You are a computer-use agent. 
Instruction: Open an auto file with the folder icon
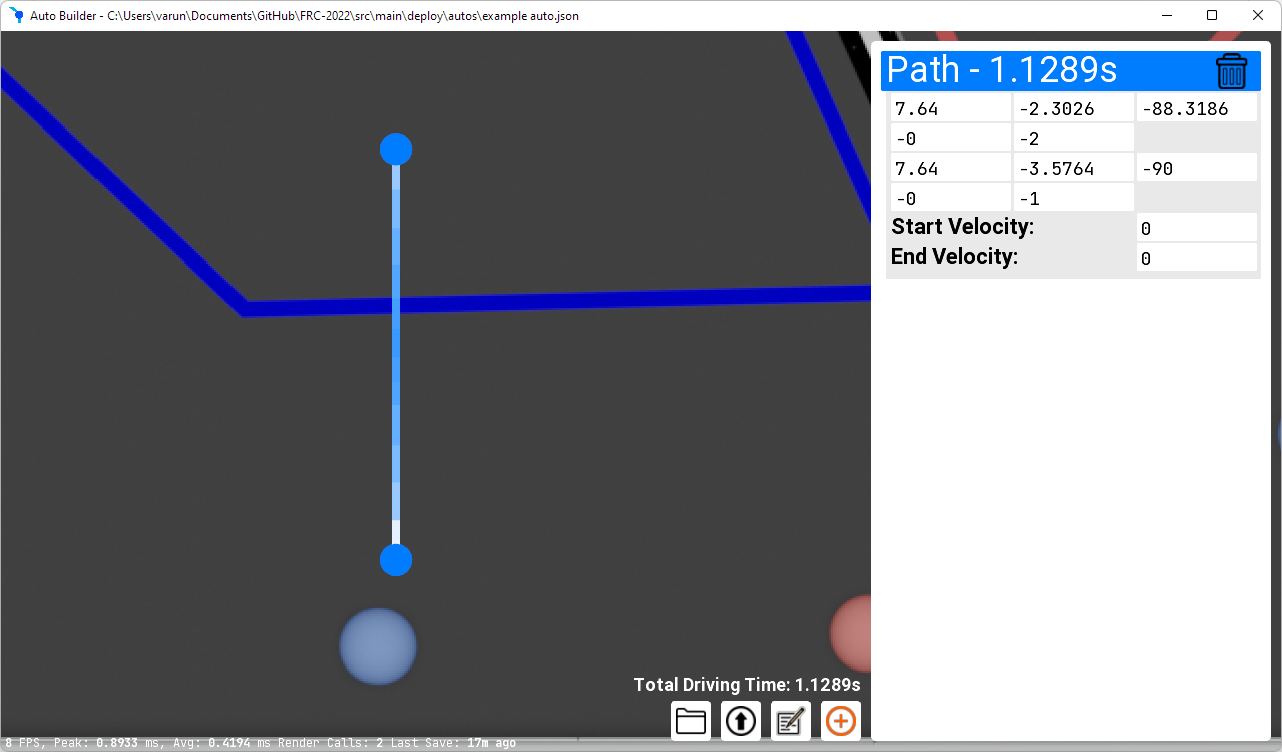[691, 721]
